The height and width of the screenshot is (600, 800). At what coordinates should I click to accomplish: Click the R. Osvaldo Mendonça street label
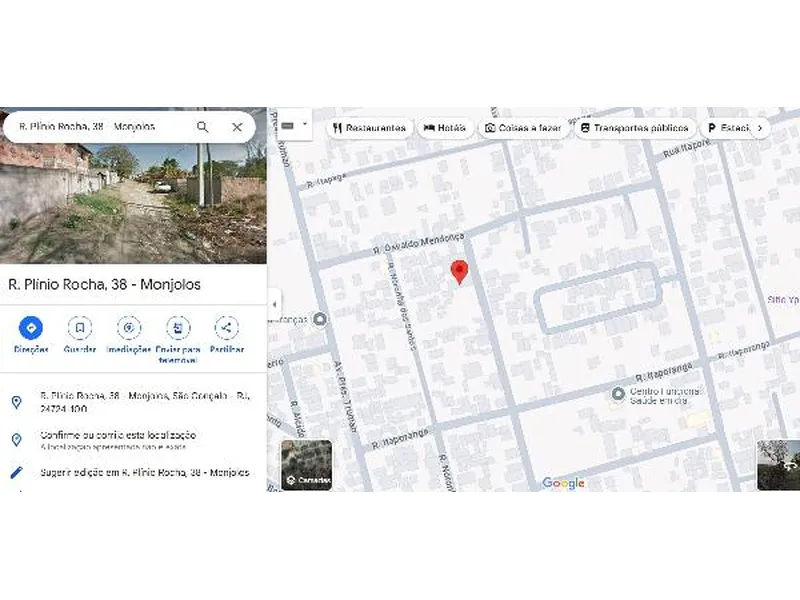pos(418,243)
